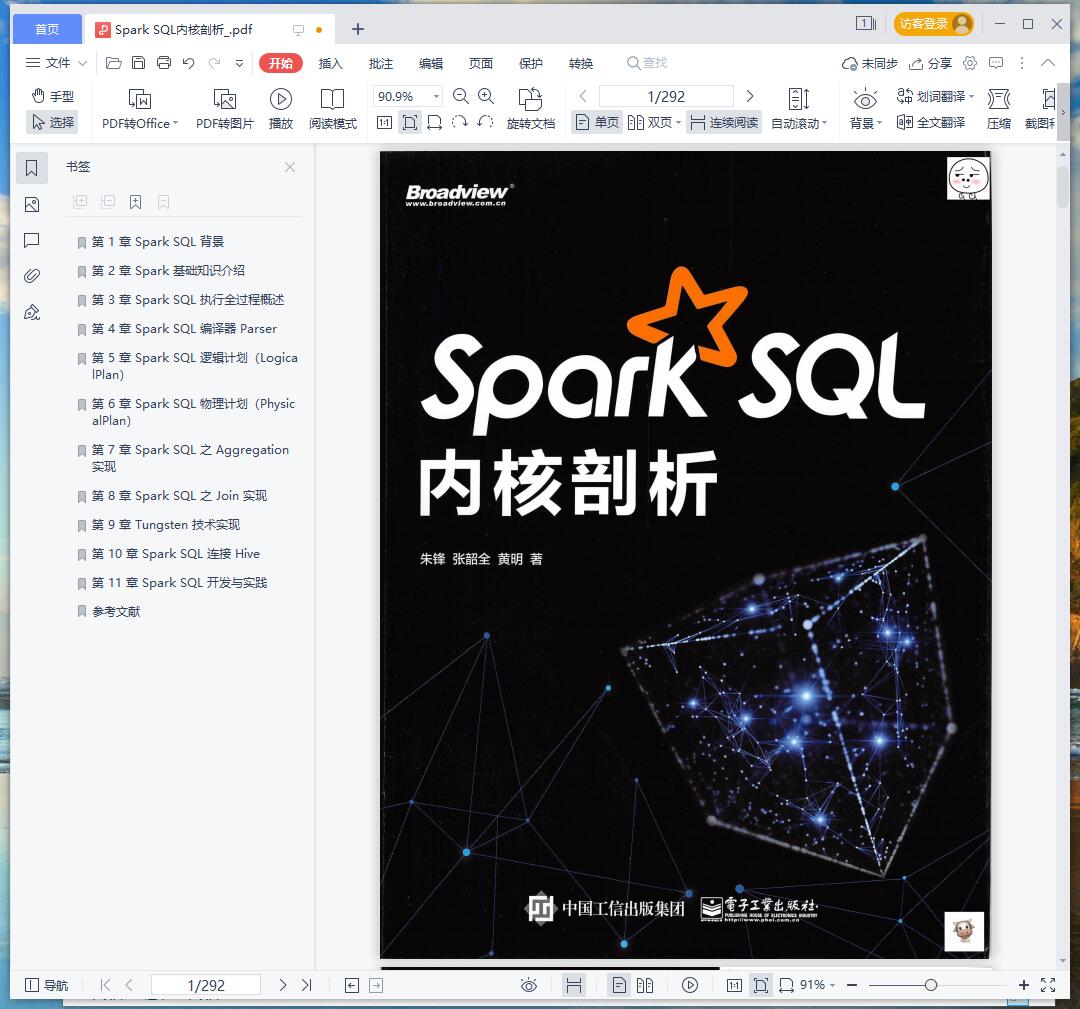Collapse the ribbon with the up chevron
The width and height of the screenshot is (1080, 1009).
click(1048, 63)
